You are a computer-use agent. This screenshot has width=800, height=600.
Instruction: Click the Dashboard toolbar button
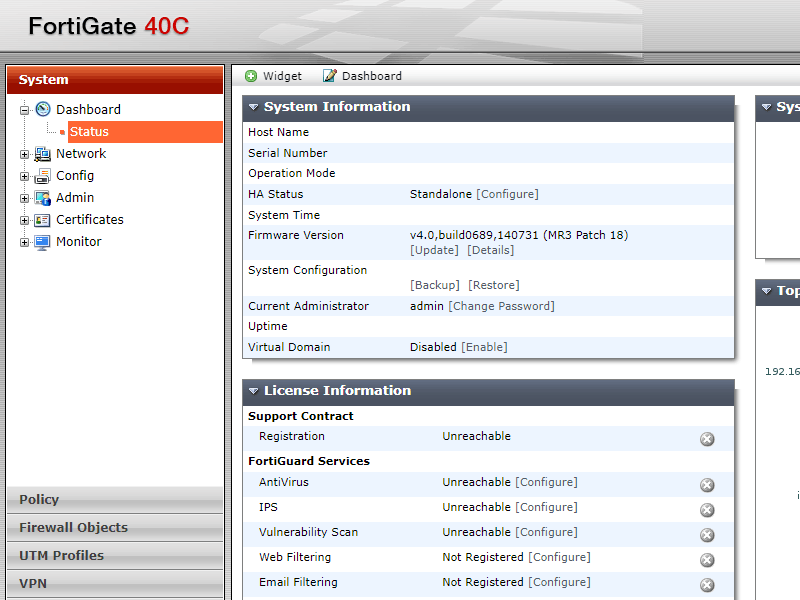click(362, 76)
